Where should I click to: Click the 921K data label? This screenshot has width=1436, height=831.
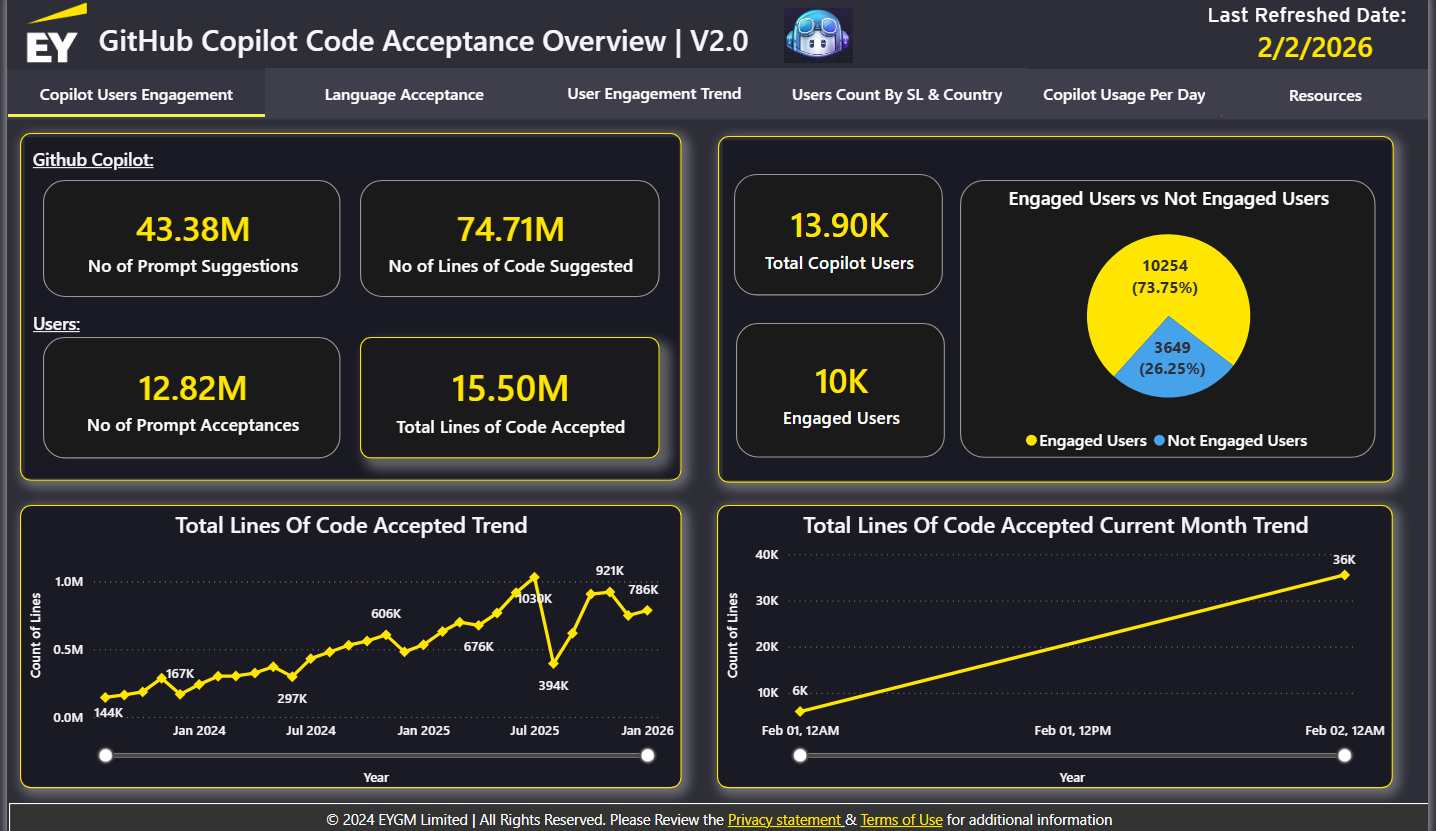pyautogui.click(x=609, y=570)
